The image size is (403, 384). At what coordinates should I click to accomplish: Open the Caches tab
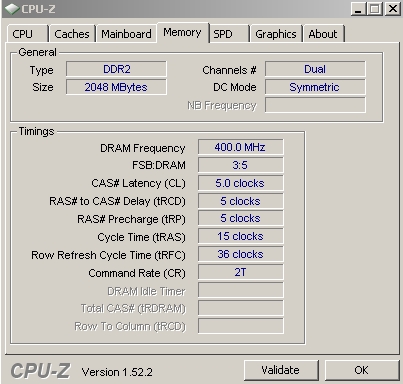(x=72, y=34)
